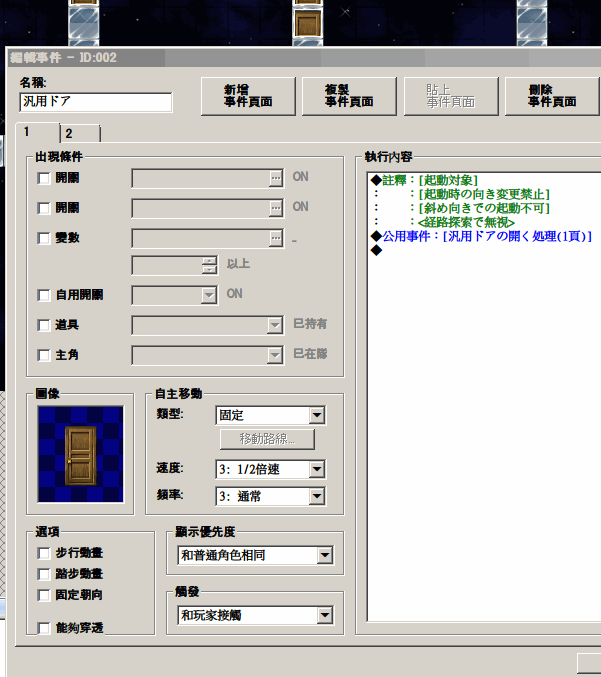
Task: Open the 頻率 dropdown showing 通常
Action: [270, 497]
